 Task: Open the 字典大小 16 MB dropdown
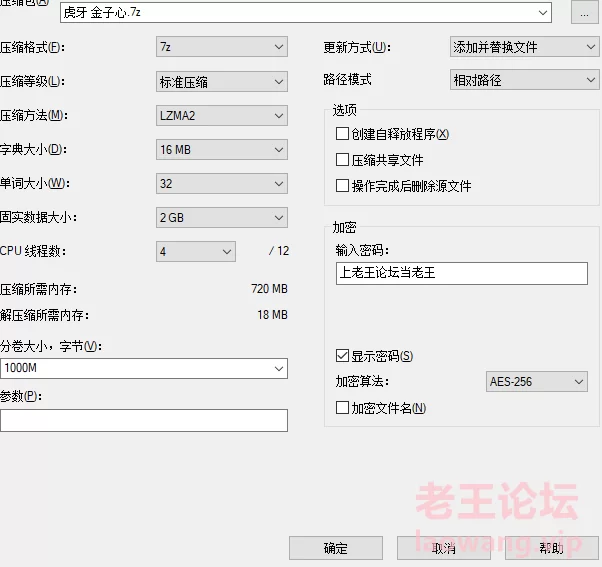222,149
